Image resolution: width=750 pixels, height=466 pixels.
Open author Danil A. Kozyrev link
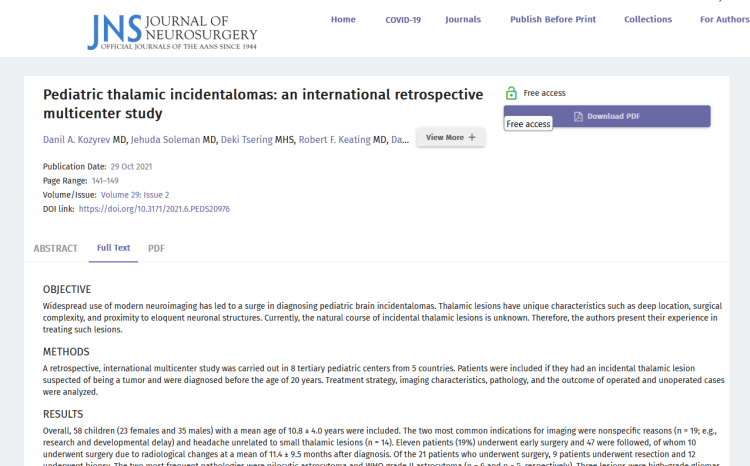coord(77,139)
